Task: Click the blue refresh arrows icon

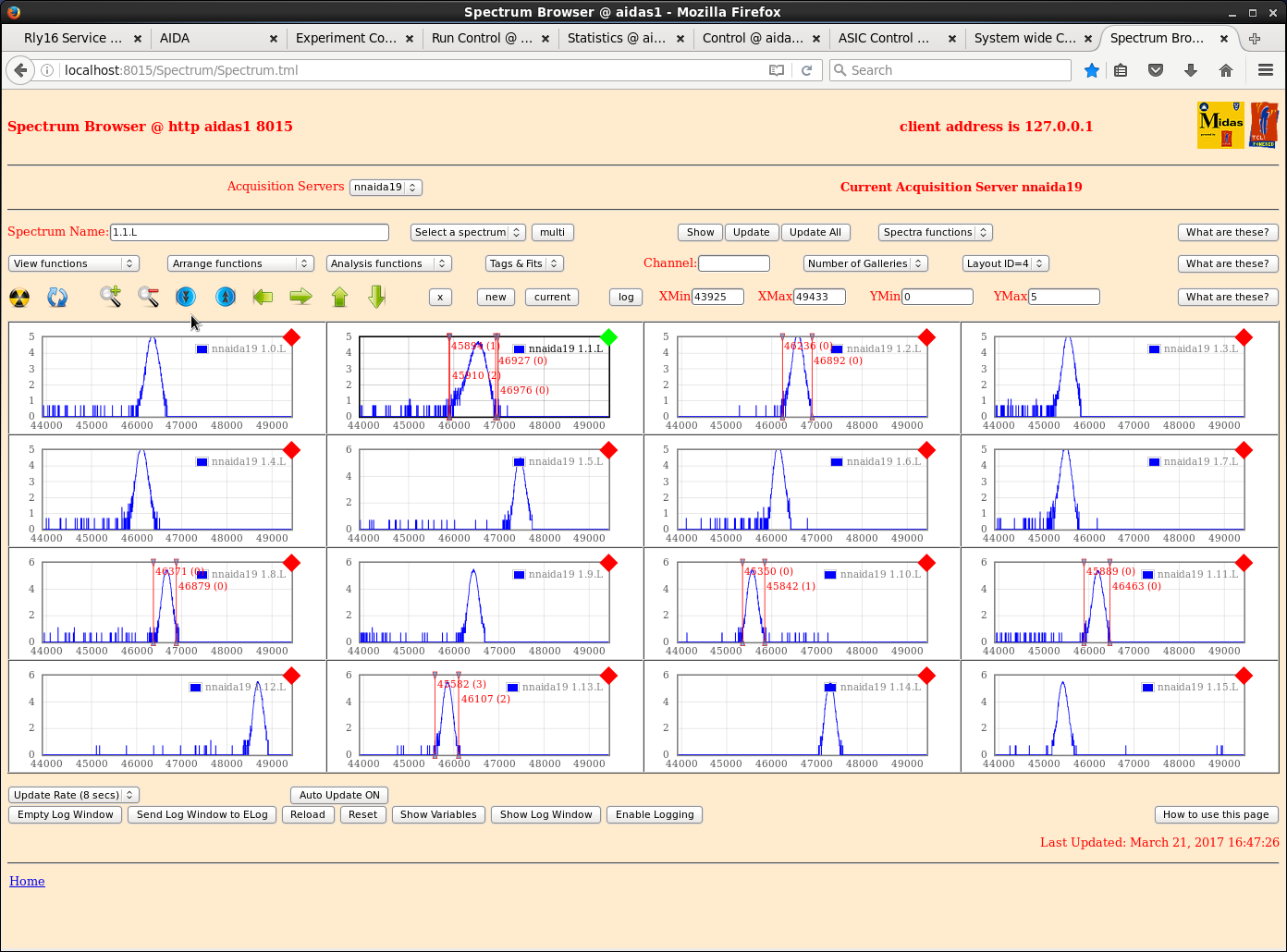Action: tap(57, 298)
